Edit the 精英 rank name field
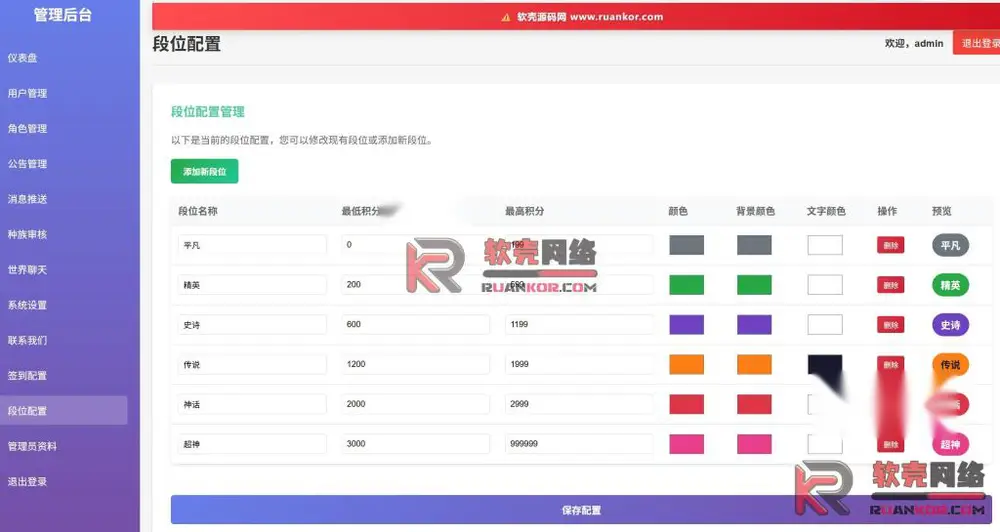This screenshot has width=1000, height=532. (252, 284)
